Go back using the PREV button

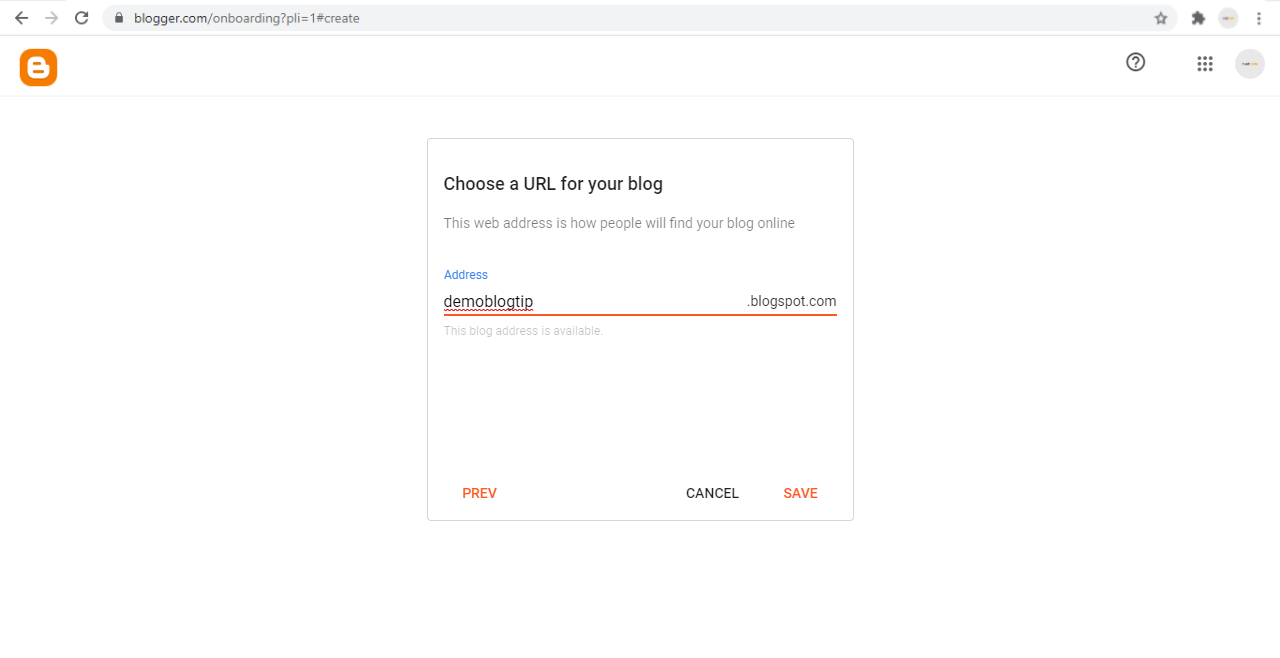(x=479, y=493)
